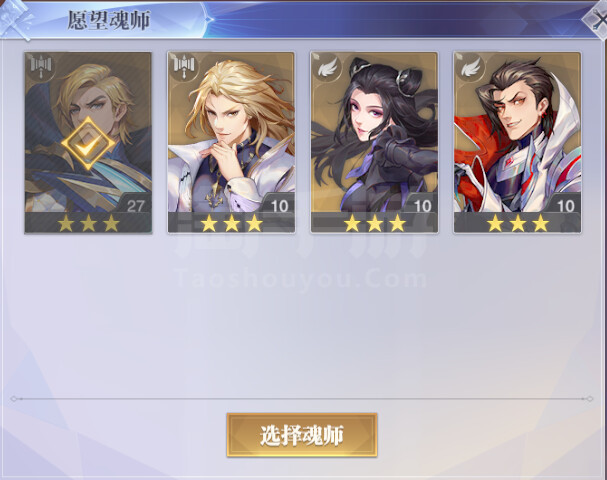Click the crossed-swords close icon
Image resolution: width=607 pixels, height=480 pixels.
coord(596,21)
